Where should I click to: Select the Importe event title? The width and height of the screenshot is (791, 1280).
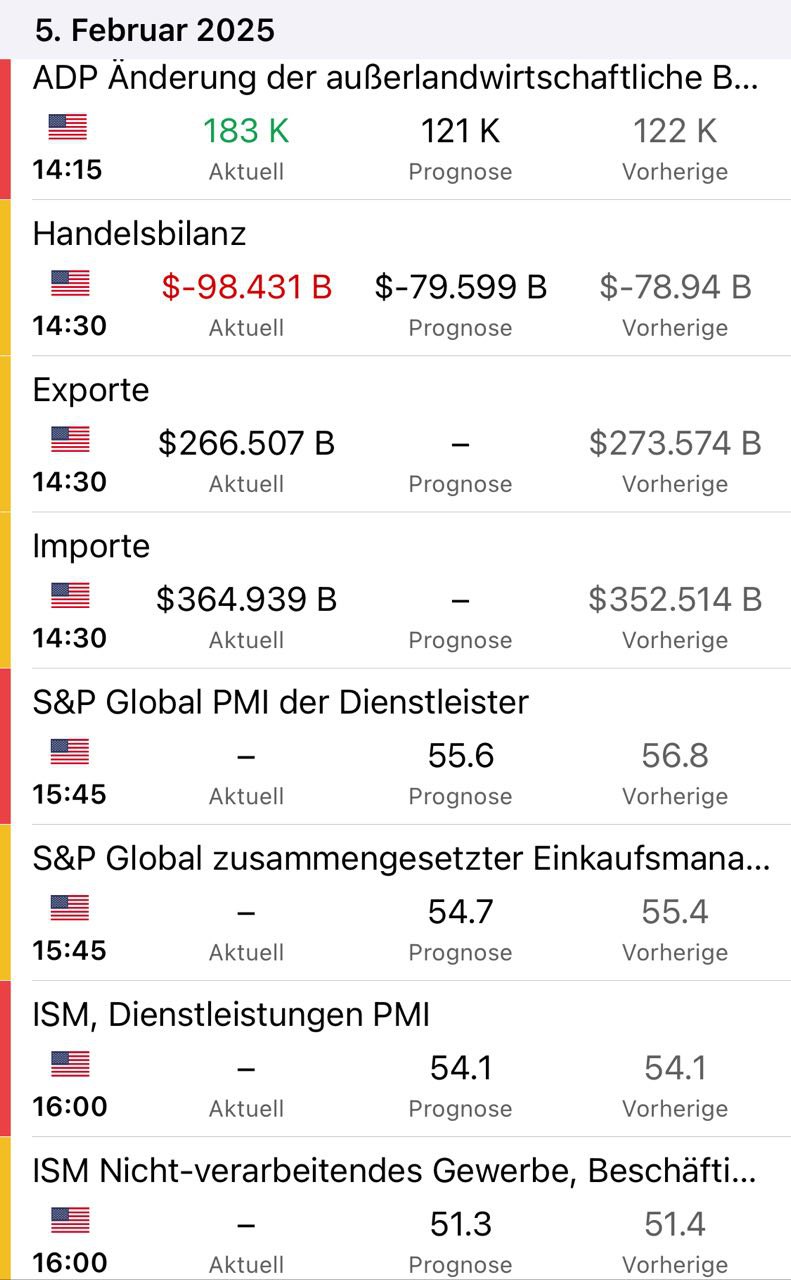pos(91,546)
